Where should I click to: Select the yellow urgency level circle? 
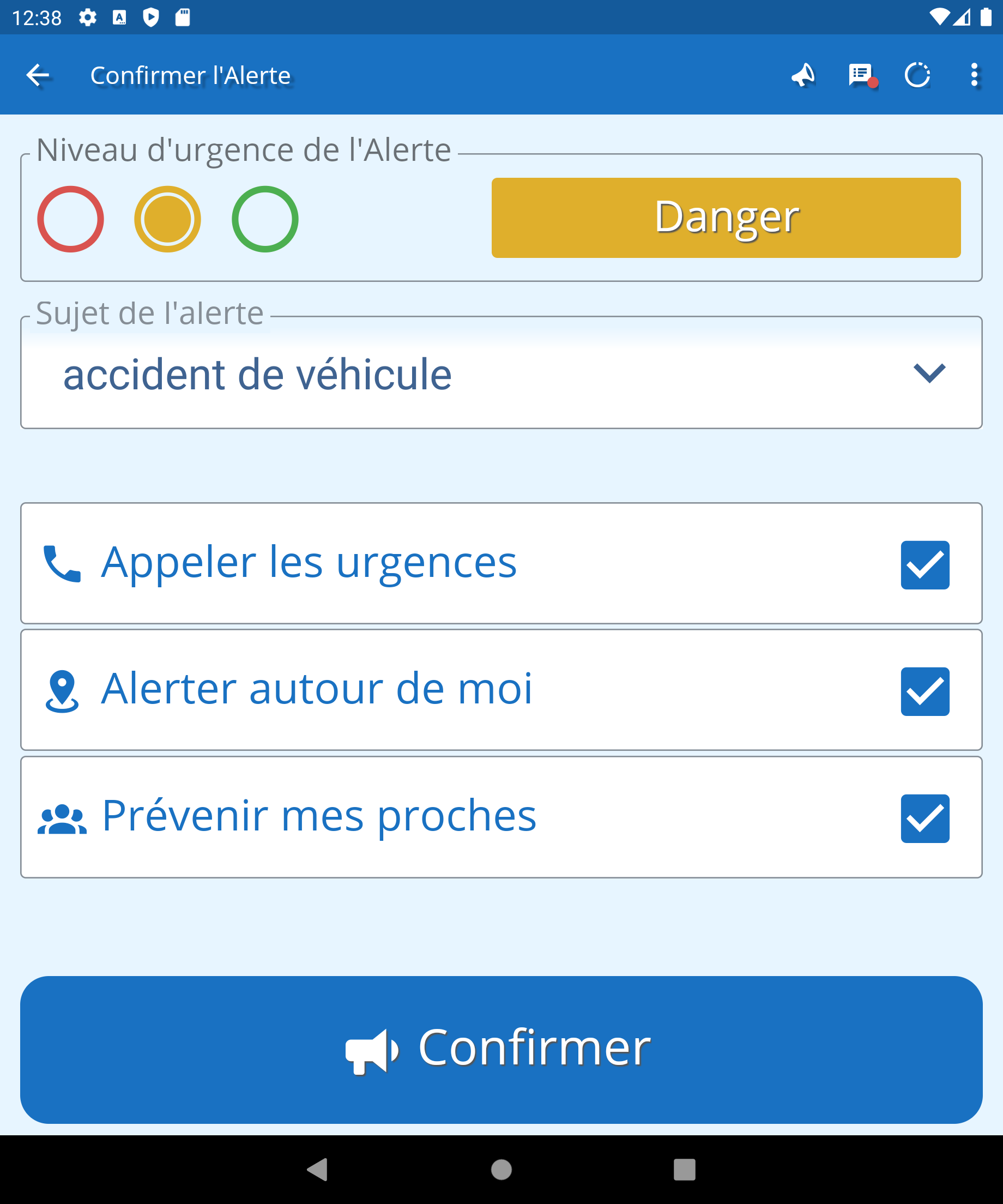[167, 219]
